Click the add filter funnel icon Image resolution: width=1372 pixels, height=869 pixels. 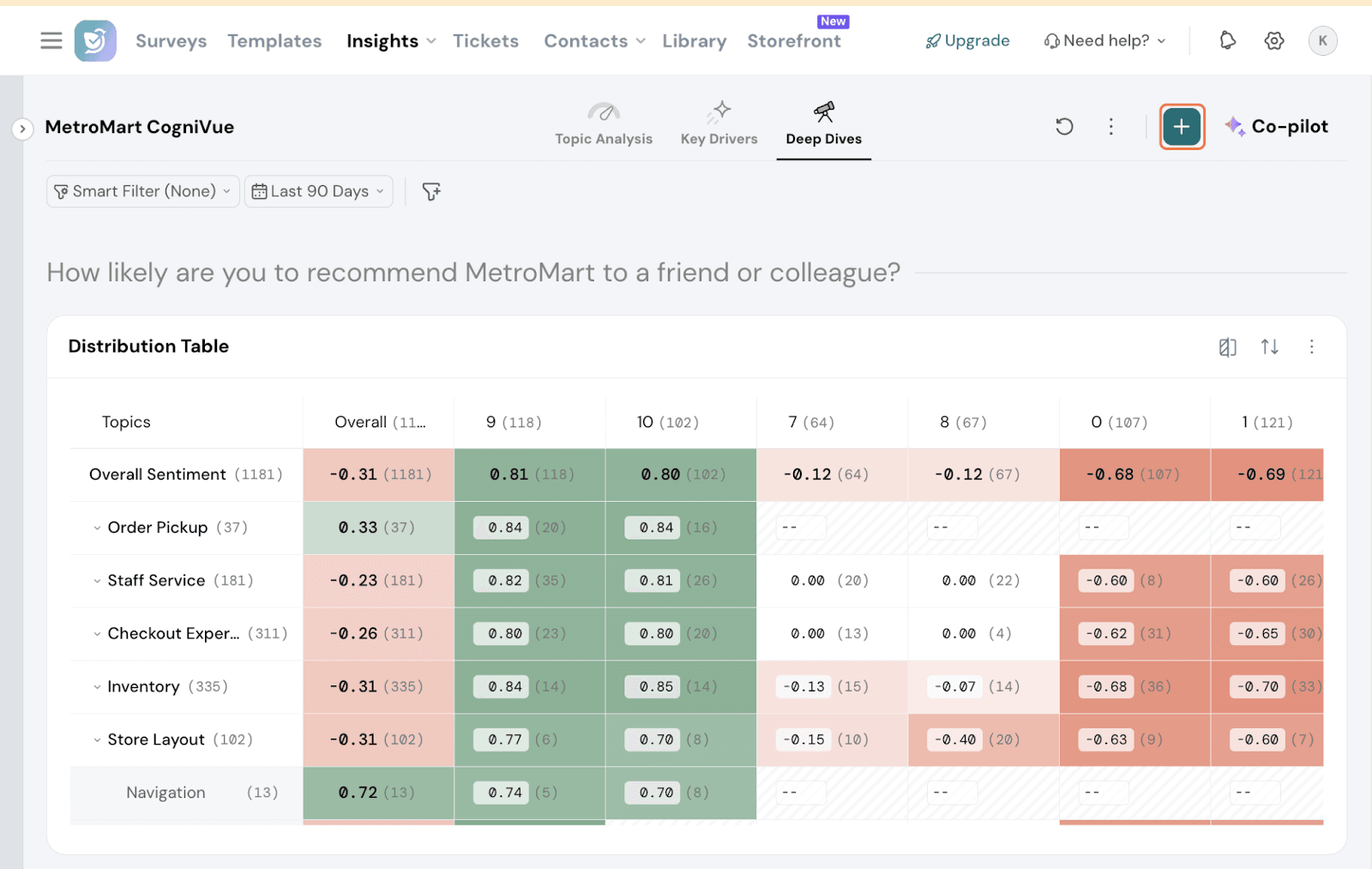(x=431, y=191)
